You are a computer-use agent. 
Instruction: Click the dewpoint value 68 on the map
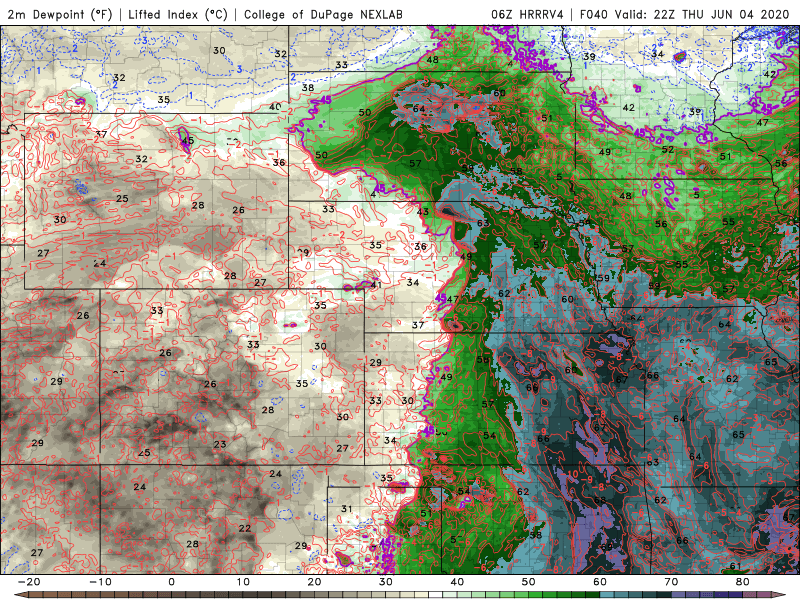click(x=600, y=500)
